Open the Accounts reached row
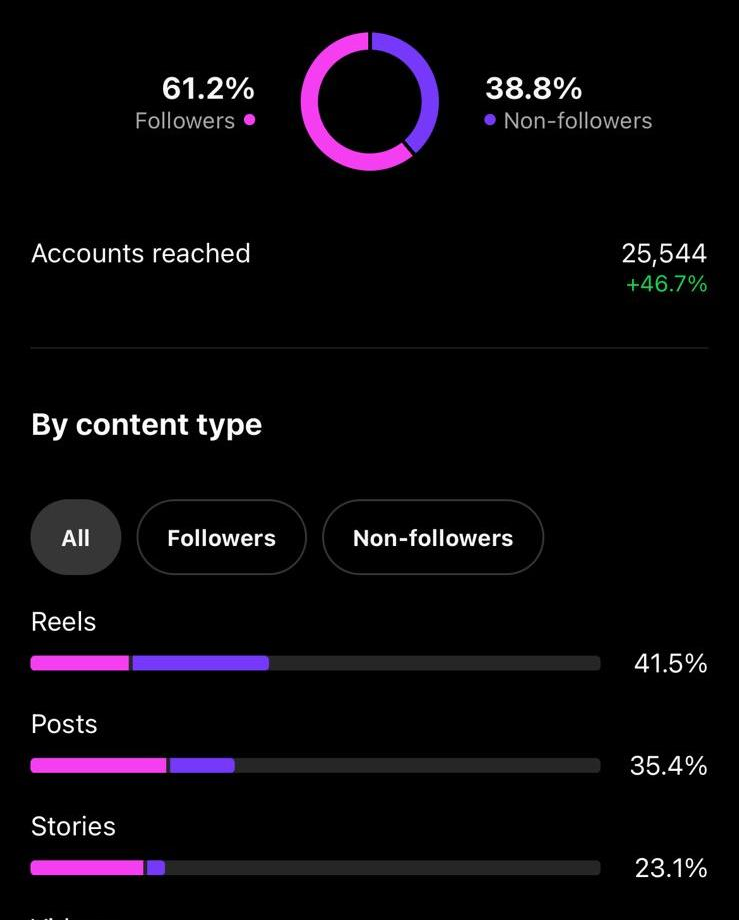739x920 pixels. [370, 267]
